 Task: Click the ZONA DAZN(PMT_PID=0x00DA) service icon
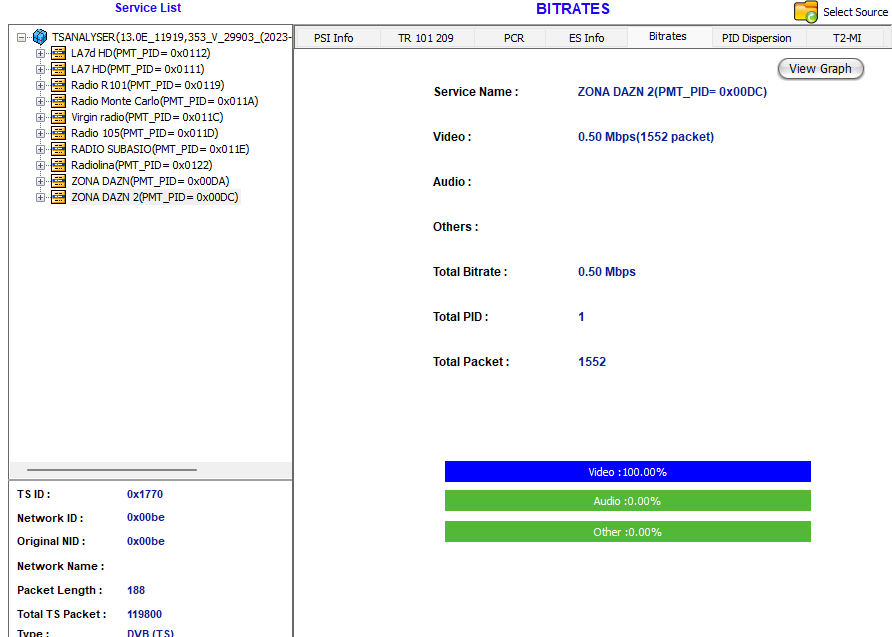coord(58,181)
